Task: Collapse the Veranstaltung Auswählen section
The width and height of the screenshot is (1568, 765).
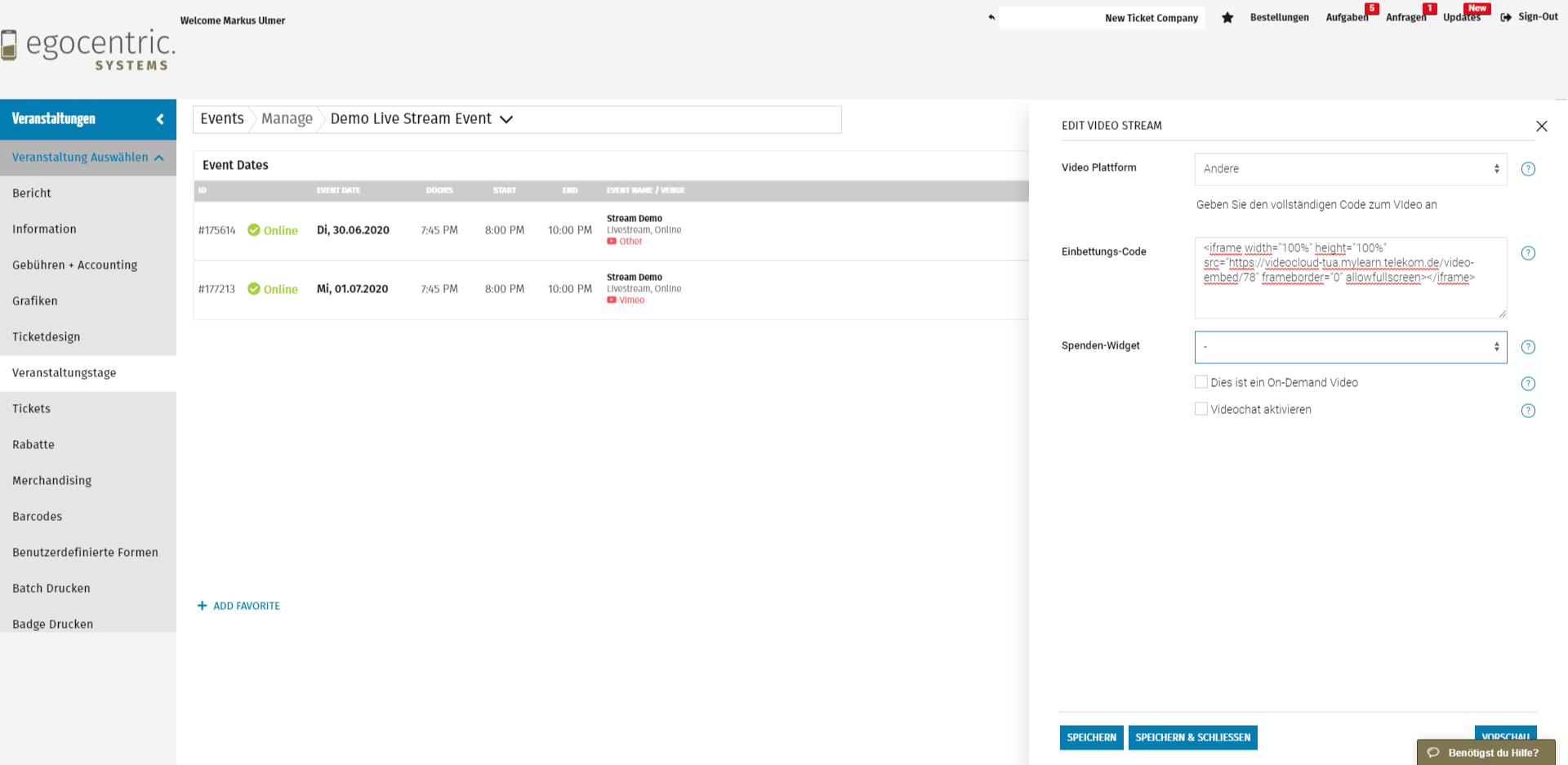Action: tap(159, 158)
